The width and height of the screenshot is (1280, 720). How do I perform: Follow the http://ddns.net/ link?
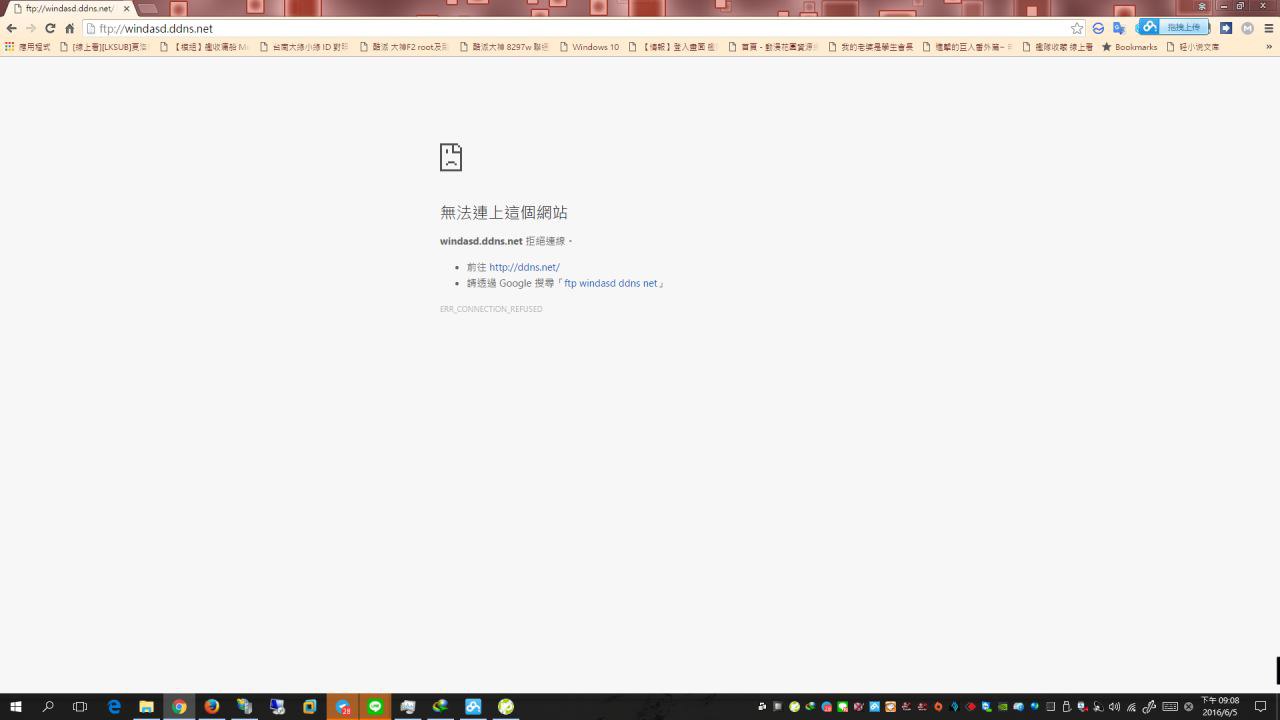click(x=524, y=267)
